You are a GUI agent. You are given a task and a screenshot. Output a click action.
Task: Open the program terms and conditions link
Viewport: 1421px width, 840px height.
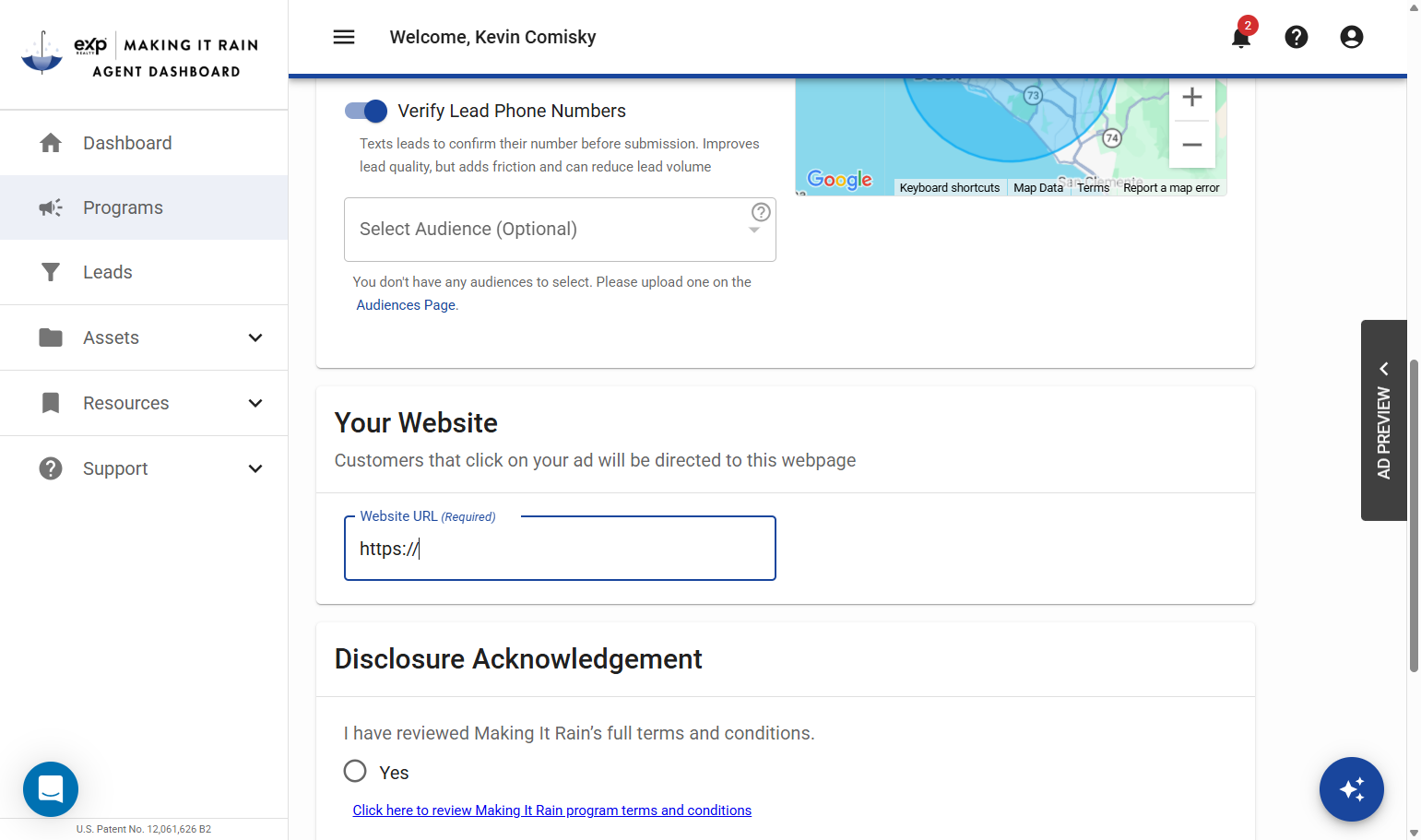point(551,810)
